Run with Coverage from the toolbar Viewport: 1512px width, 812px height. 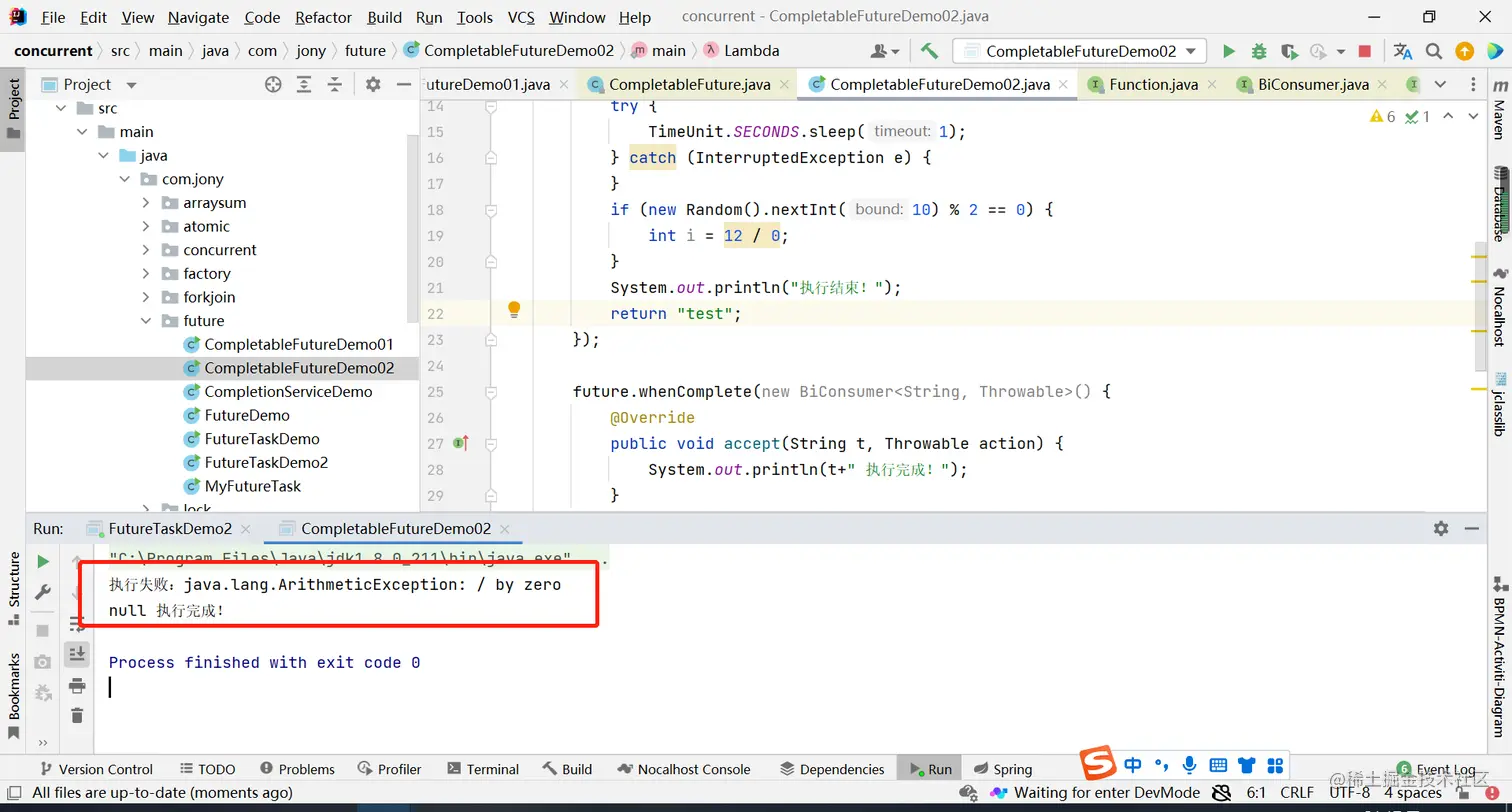[x=1289, y=51]
